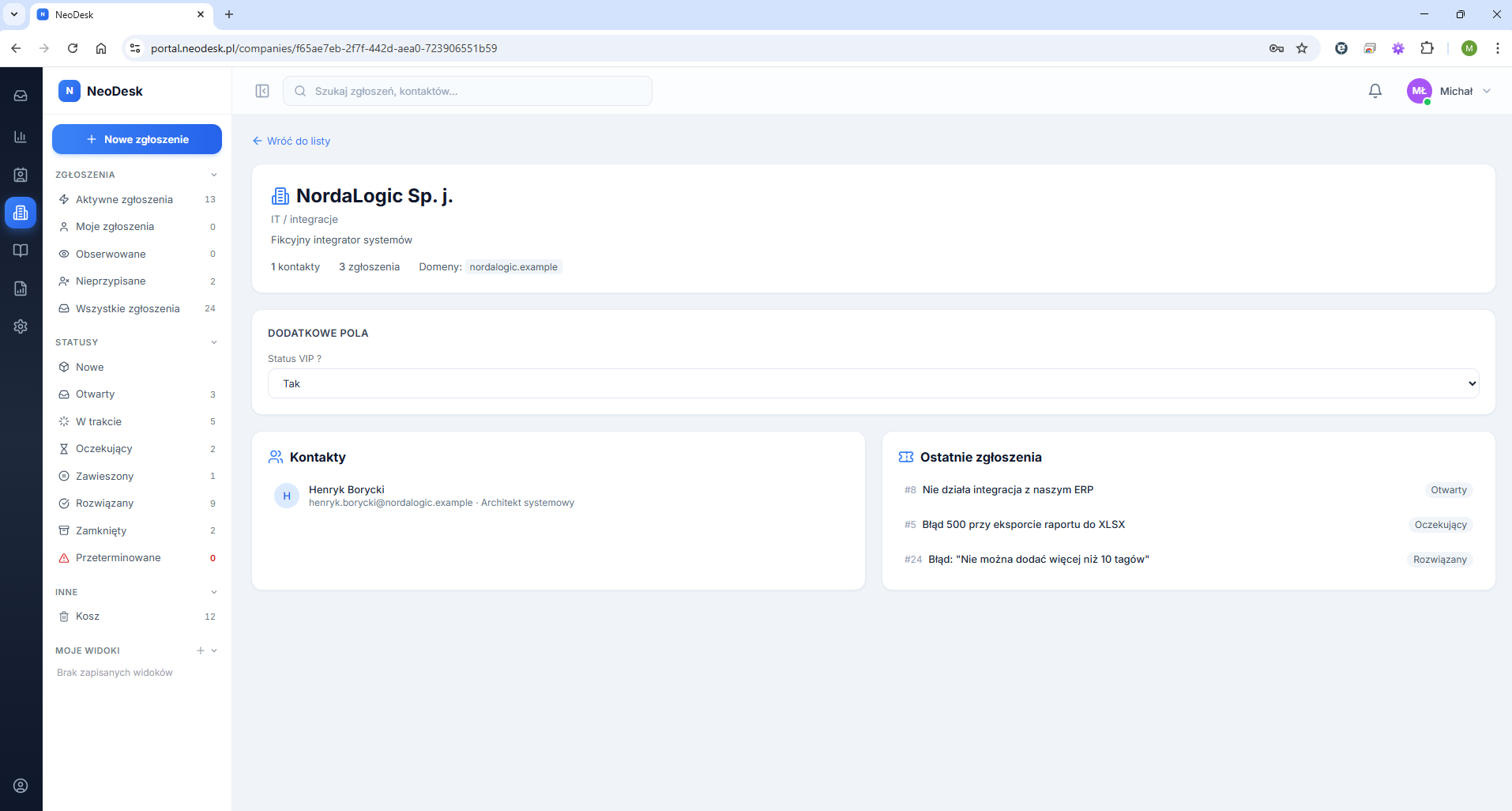Filter by Oczekujący status

coord(137,449)
